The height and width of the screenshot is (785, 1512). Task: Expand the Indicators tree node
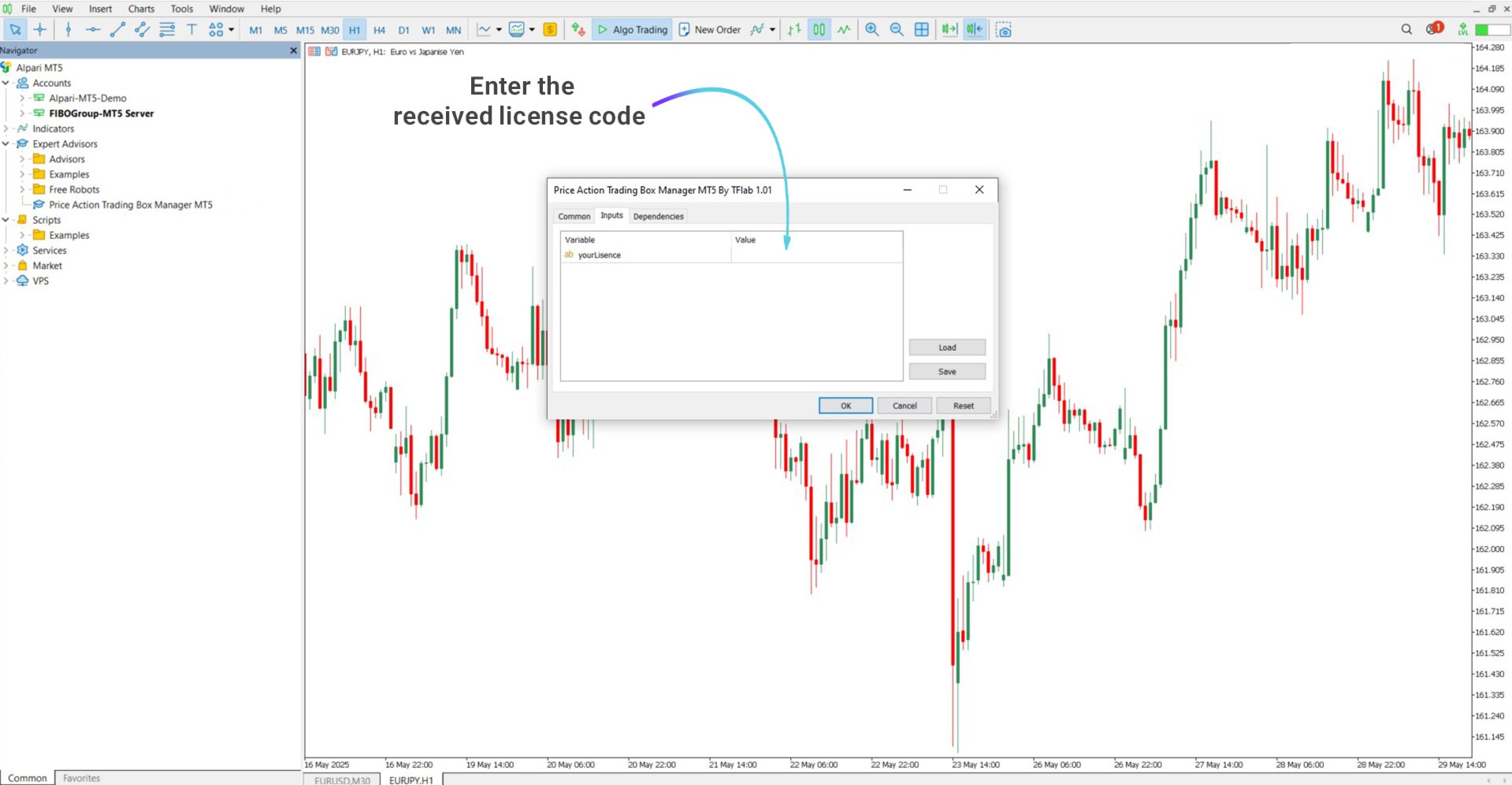pos(6,128)
